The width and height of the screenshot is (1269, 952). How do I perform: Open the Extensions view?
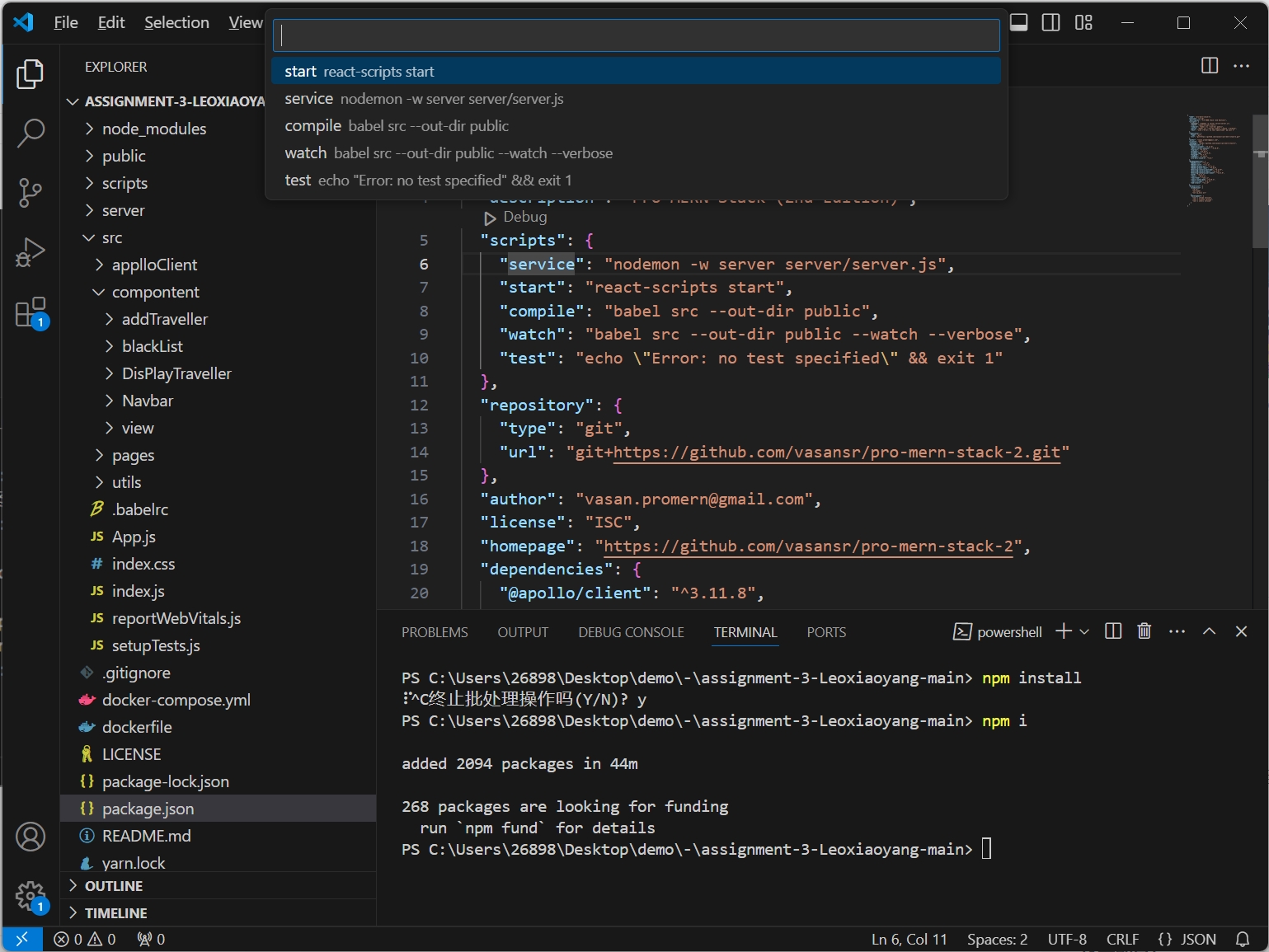pos(31,313)
